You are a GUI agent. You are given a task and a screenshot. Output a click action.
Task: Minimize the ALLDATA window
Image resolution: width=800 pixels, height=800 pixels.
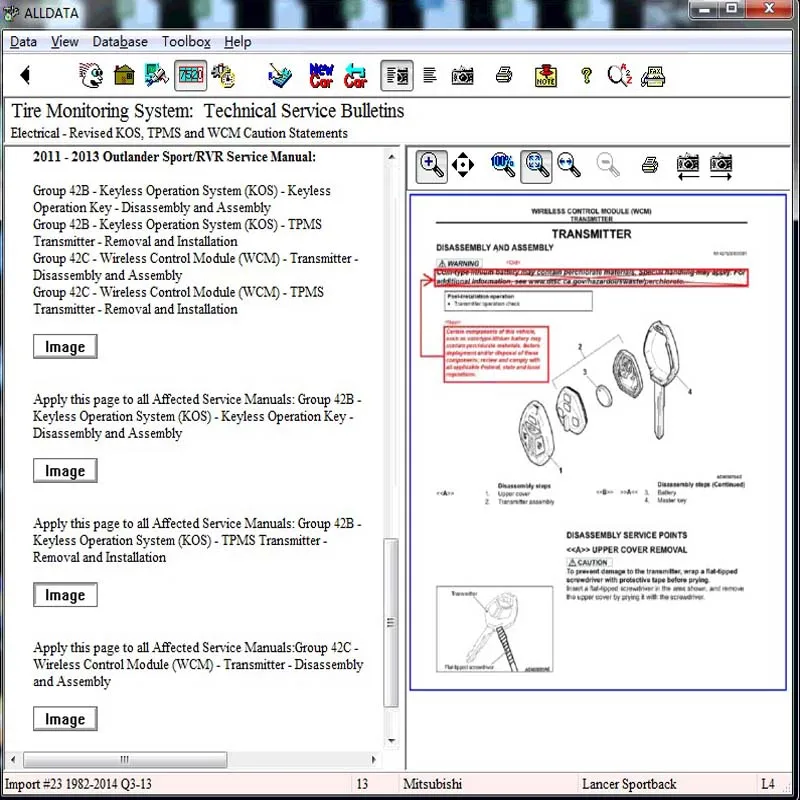705,9
